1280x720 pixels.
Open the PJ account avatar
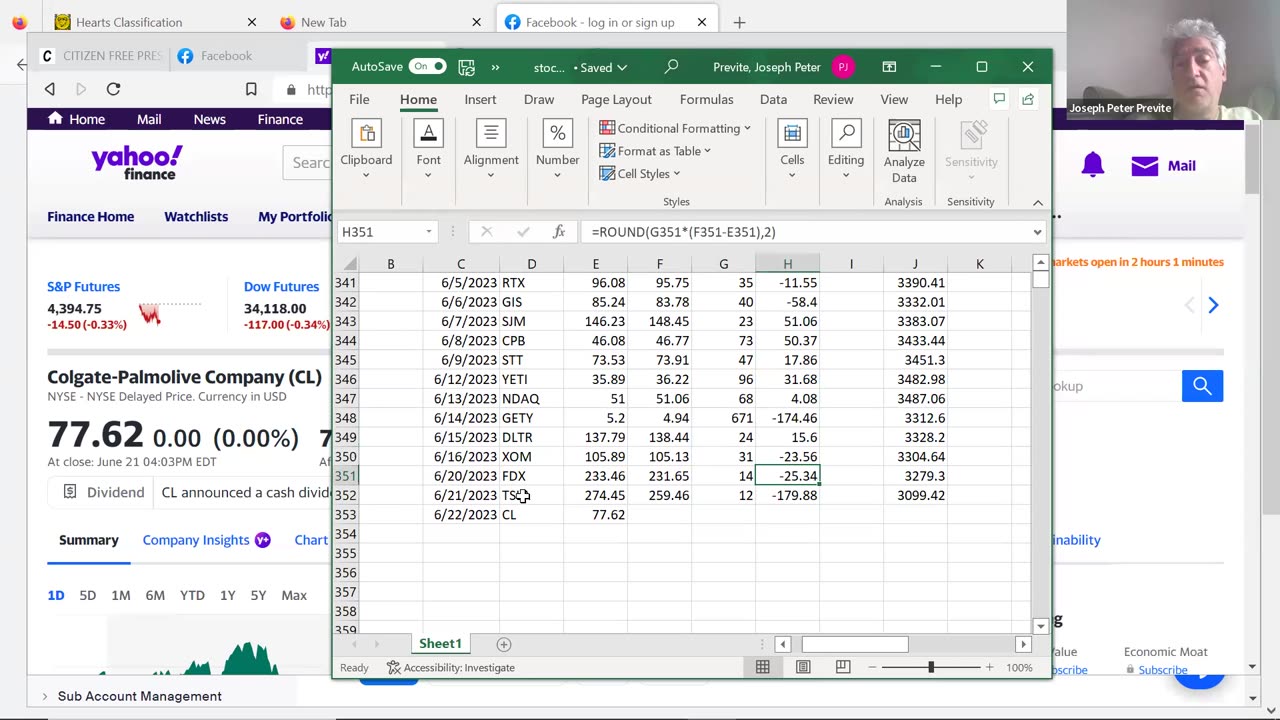(x=843, y=67)
